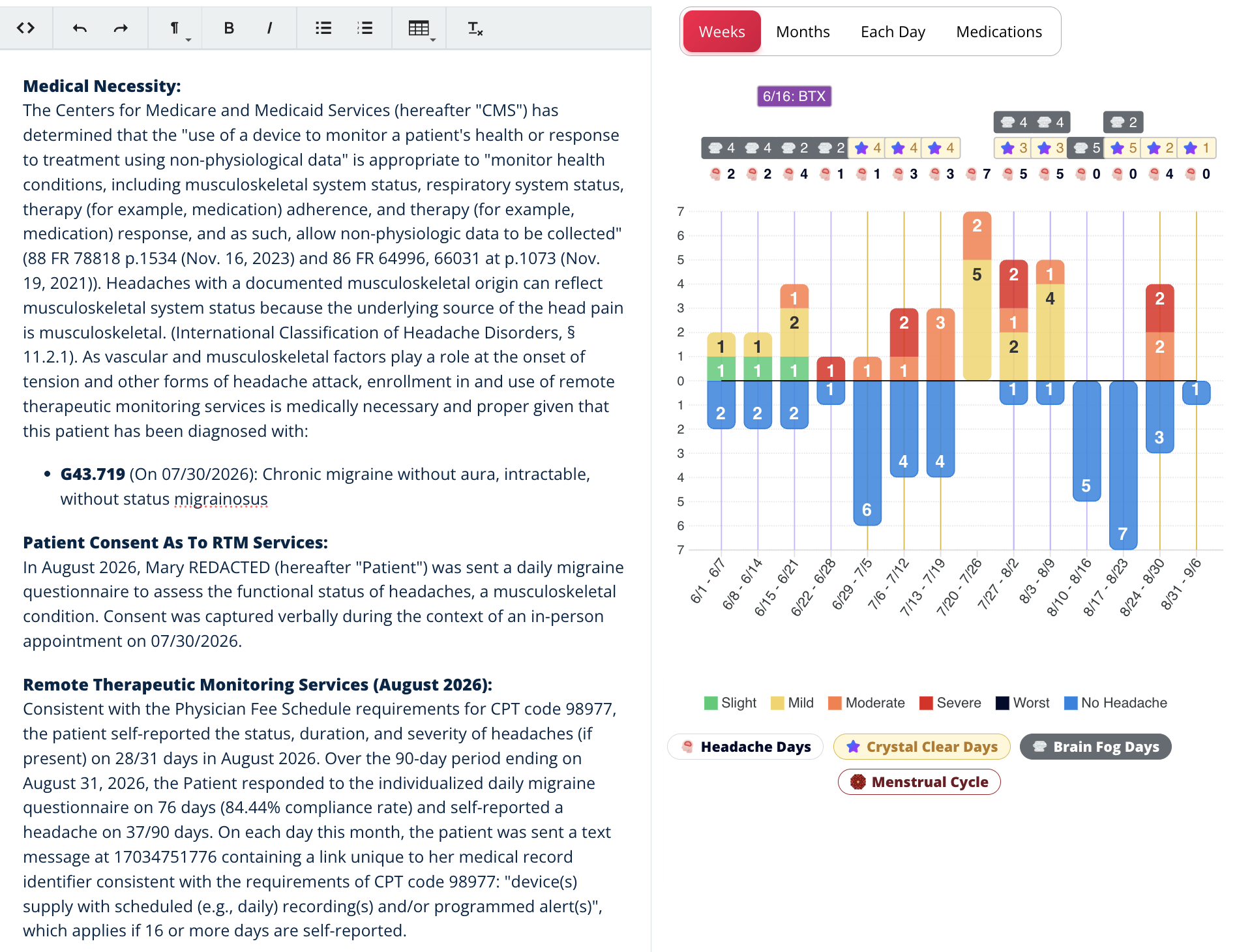Click the 5-day no headache bar for 8/10 - 8/16
1237x952 pixels.
(1086, 441)
